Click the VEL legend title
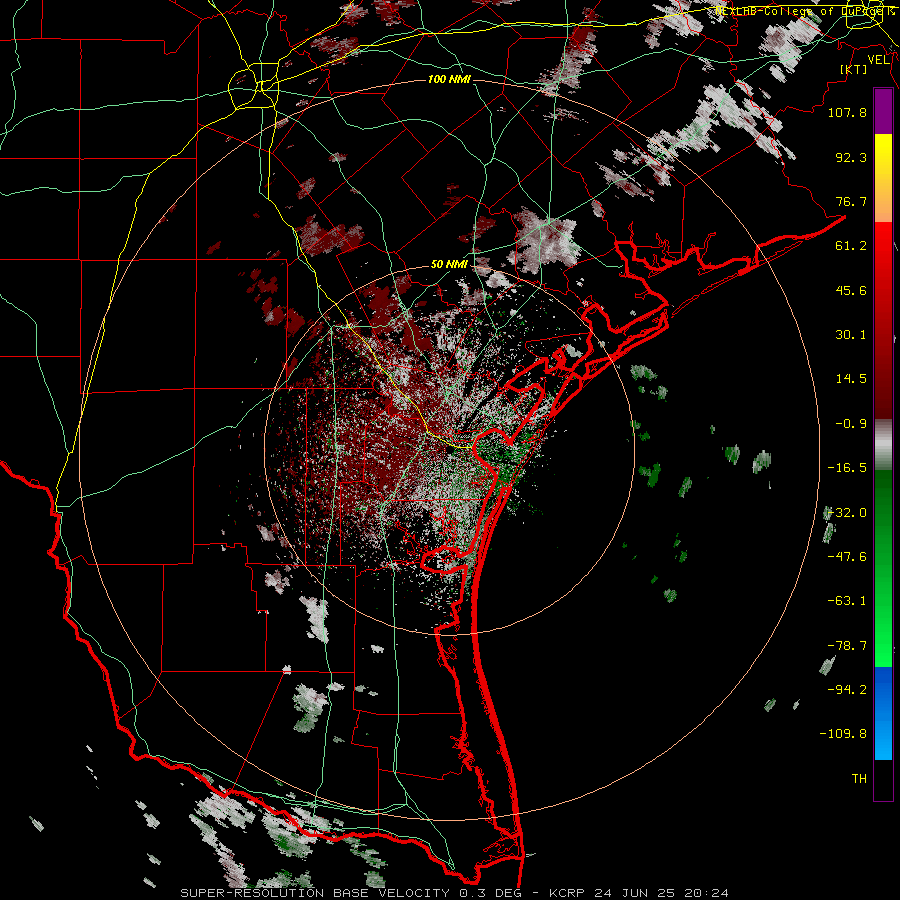The image size is (900, 900). tap(878, 60)
